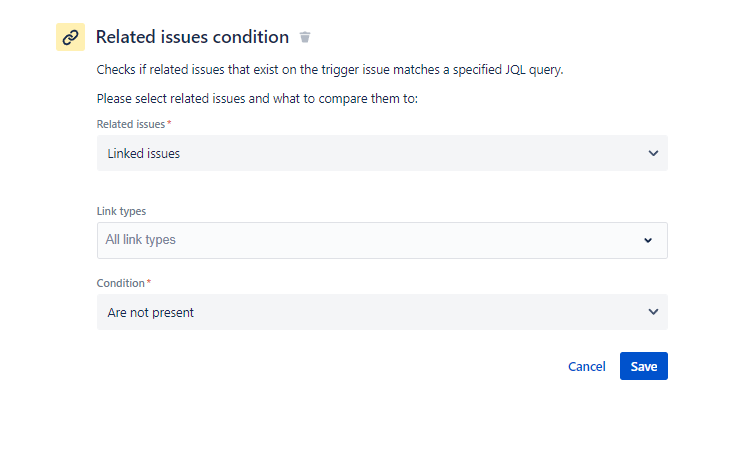Click the red asterisk next to Condition
Screen dimensions: 749x456
tap(149, 282)
